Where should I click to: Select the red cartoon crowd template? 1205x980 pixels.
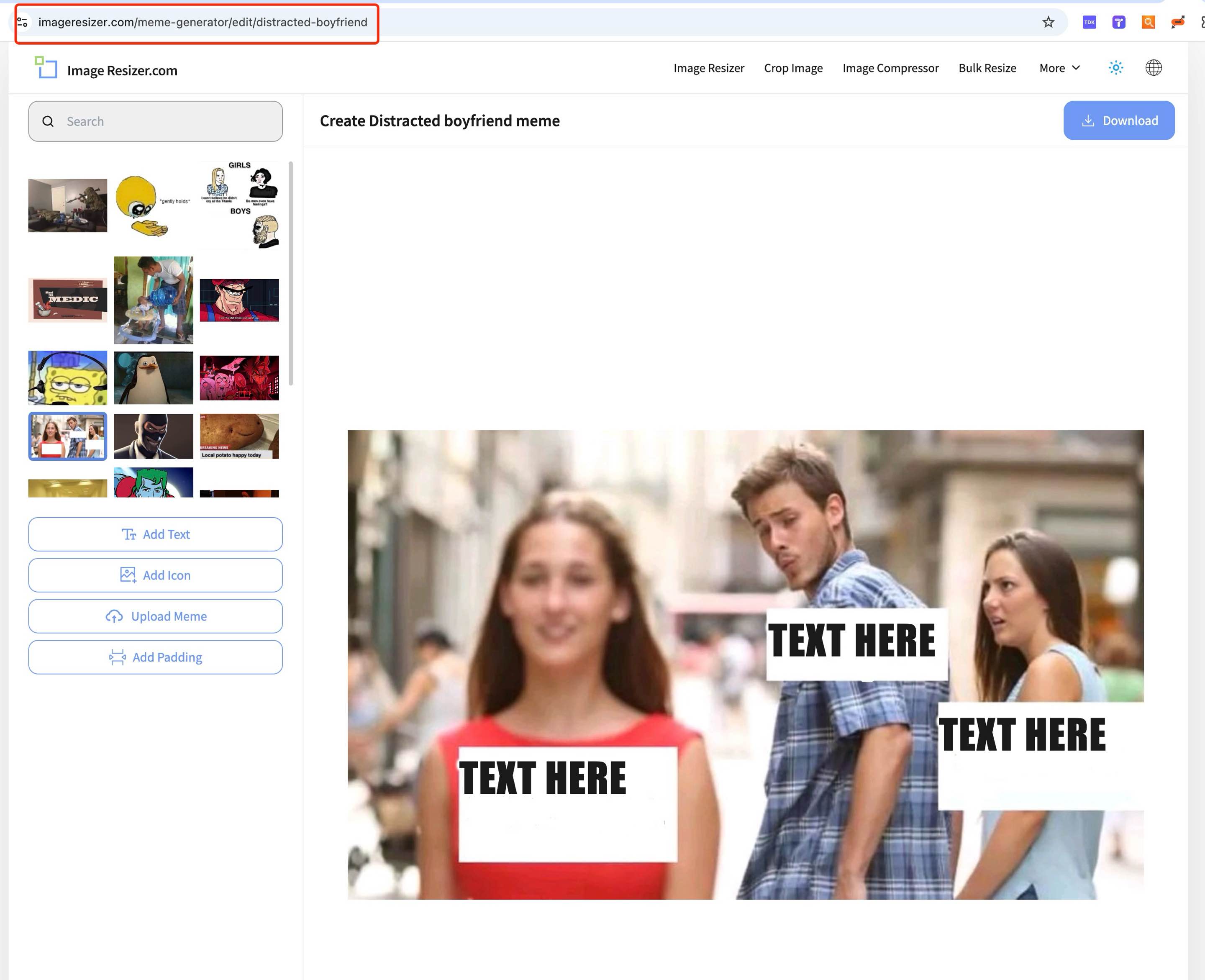tap(239, 378)
